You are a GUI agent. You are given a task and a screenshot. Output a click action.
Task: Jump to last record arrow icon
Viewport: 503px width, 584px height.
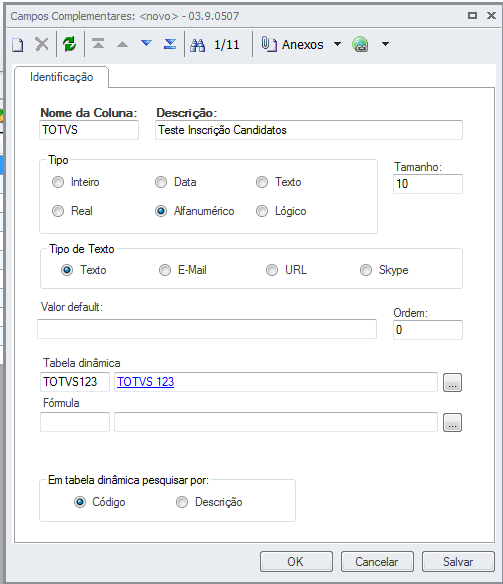(x=170, y=44)
